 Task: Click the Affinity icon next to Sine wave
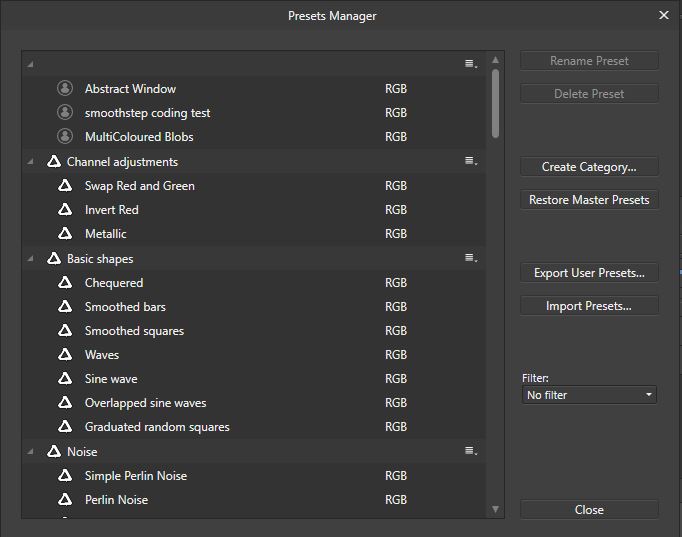(65, 379)
